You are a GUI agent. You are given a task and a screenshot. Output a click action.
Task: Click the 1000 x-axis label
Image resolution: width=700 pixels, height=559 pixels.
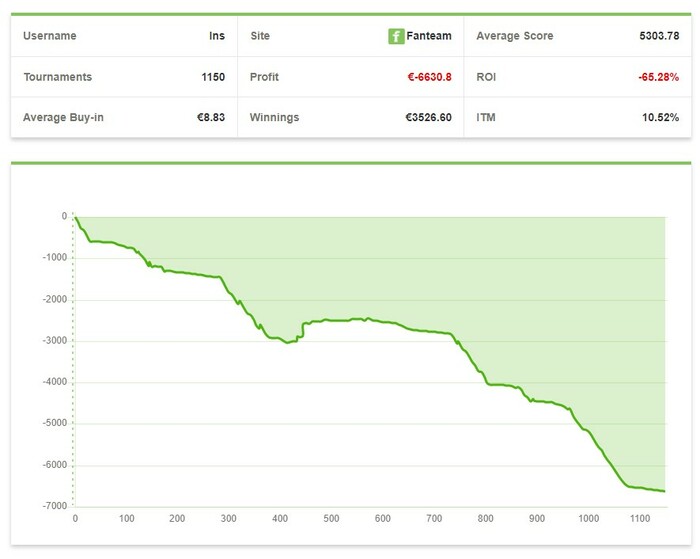point(588,518)
